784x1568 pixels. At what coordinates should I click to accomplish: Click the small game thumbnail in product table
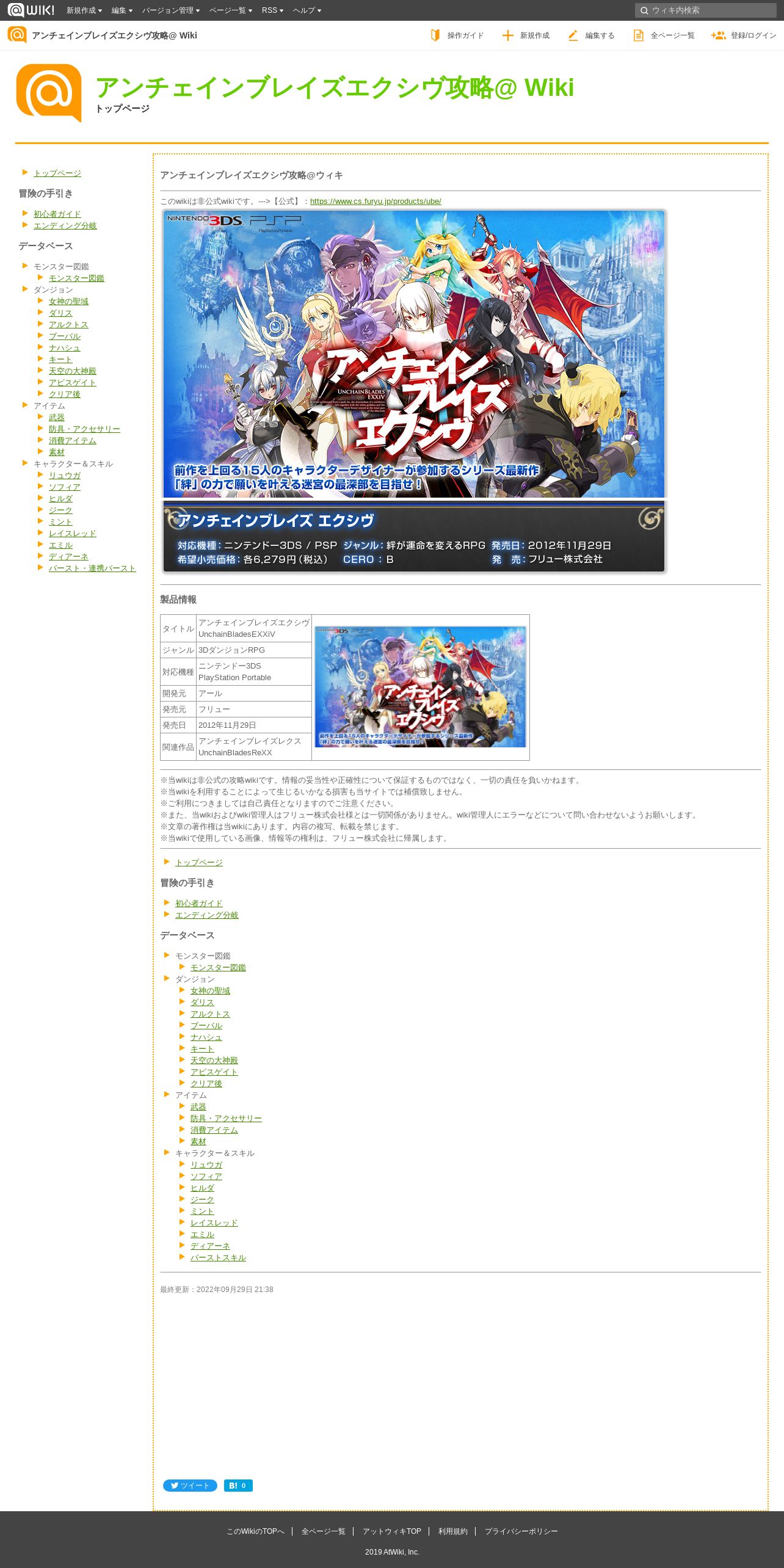[x=420, y=686]
